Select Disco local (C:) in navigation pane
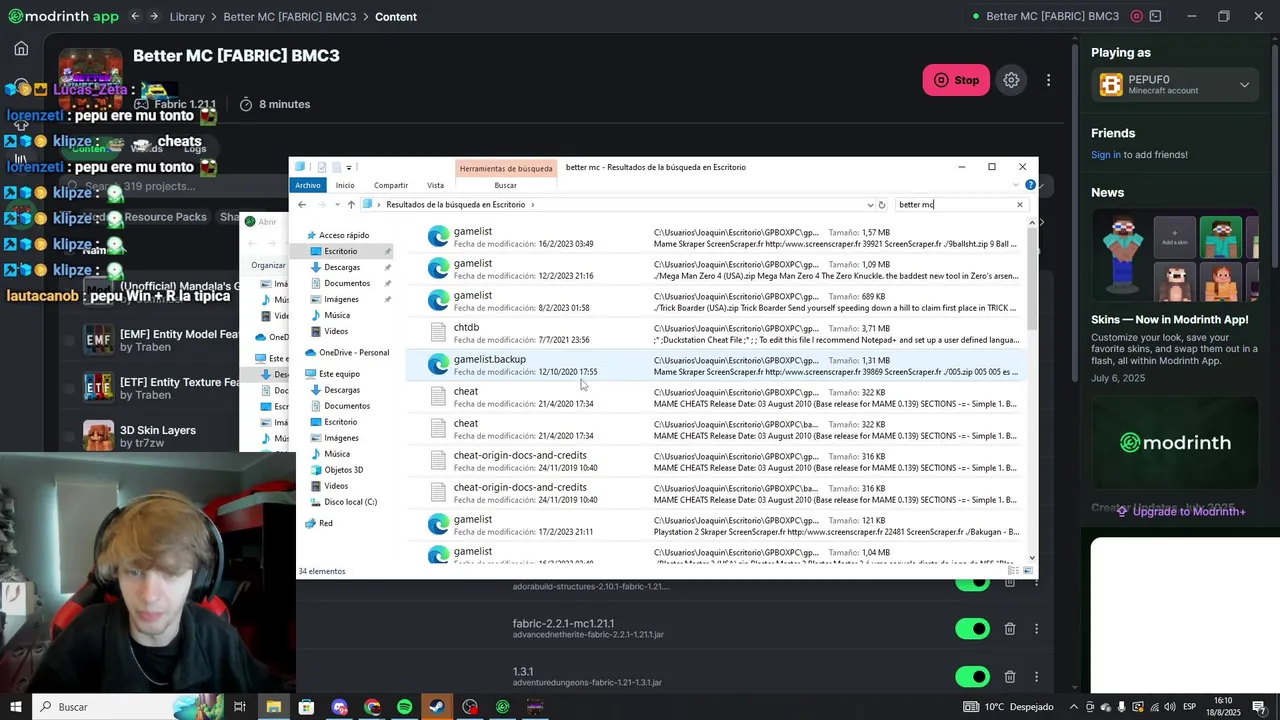 point(350,502)
